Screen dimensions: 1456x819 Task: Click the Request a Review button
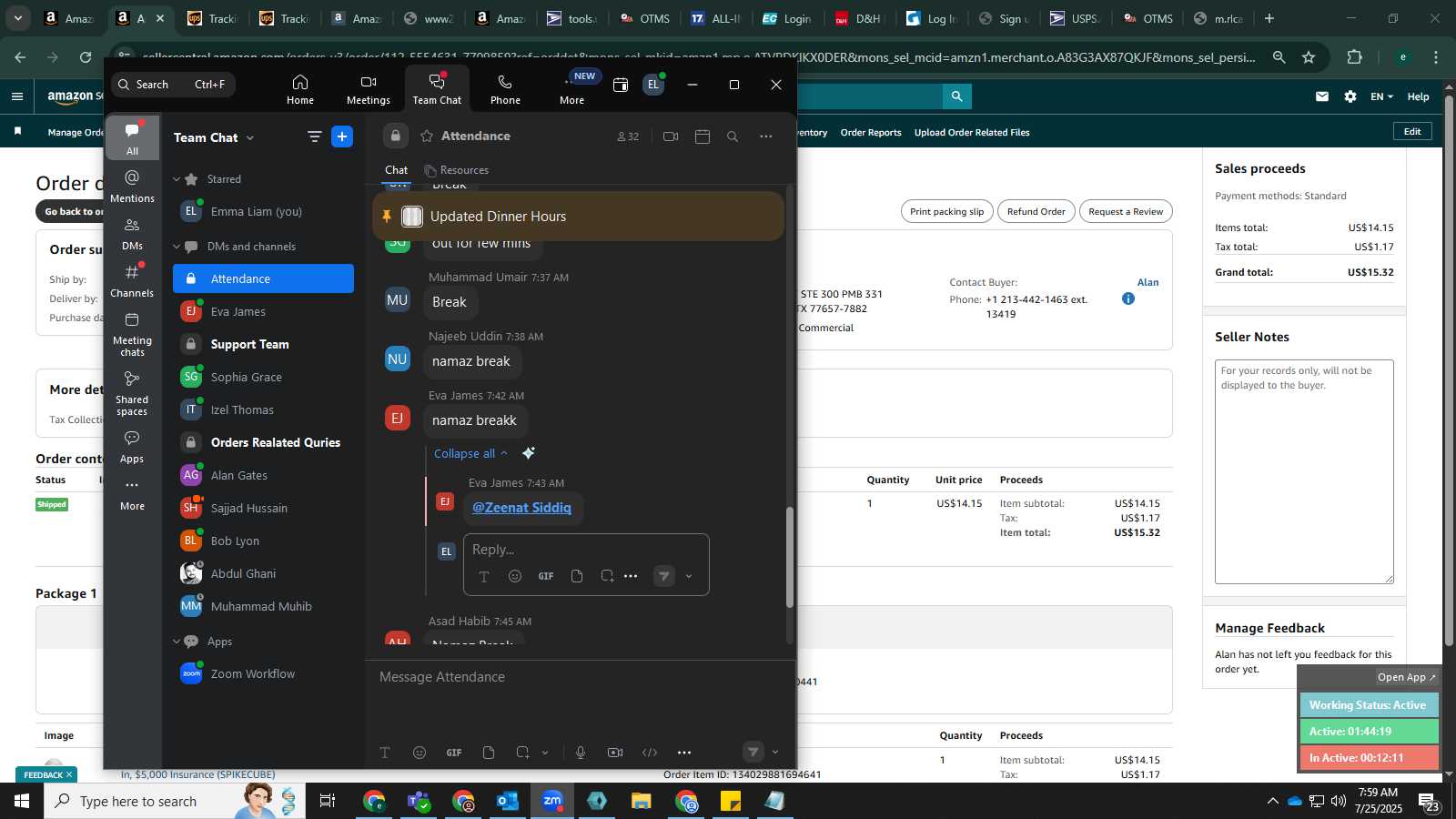[x=1126, y=211]
